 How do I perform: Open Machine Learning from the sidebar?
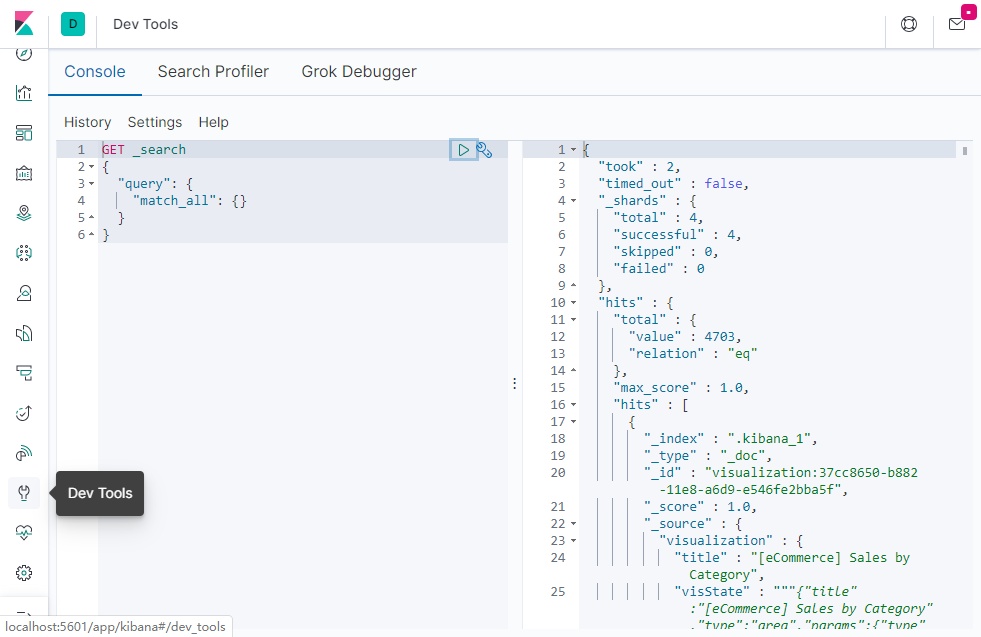click(24, 253)
